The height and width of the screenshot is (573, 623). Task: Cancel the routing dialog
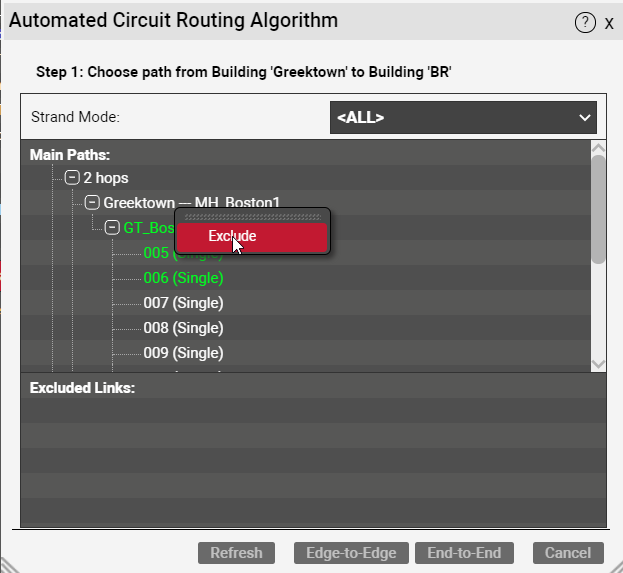point(568,553)
